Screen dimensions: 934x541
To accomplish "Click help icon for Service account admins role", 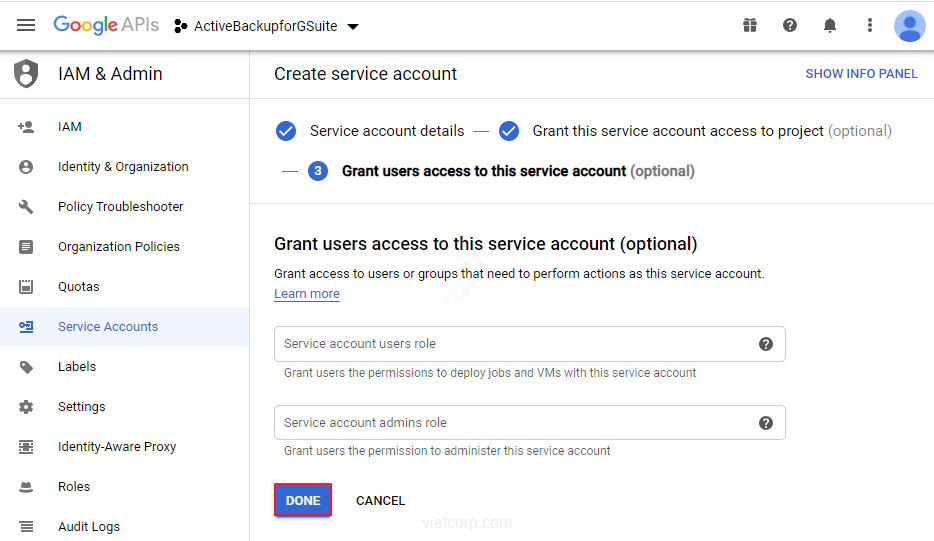I will [x=766, y=423].
